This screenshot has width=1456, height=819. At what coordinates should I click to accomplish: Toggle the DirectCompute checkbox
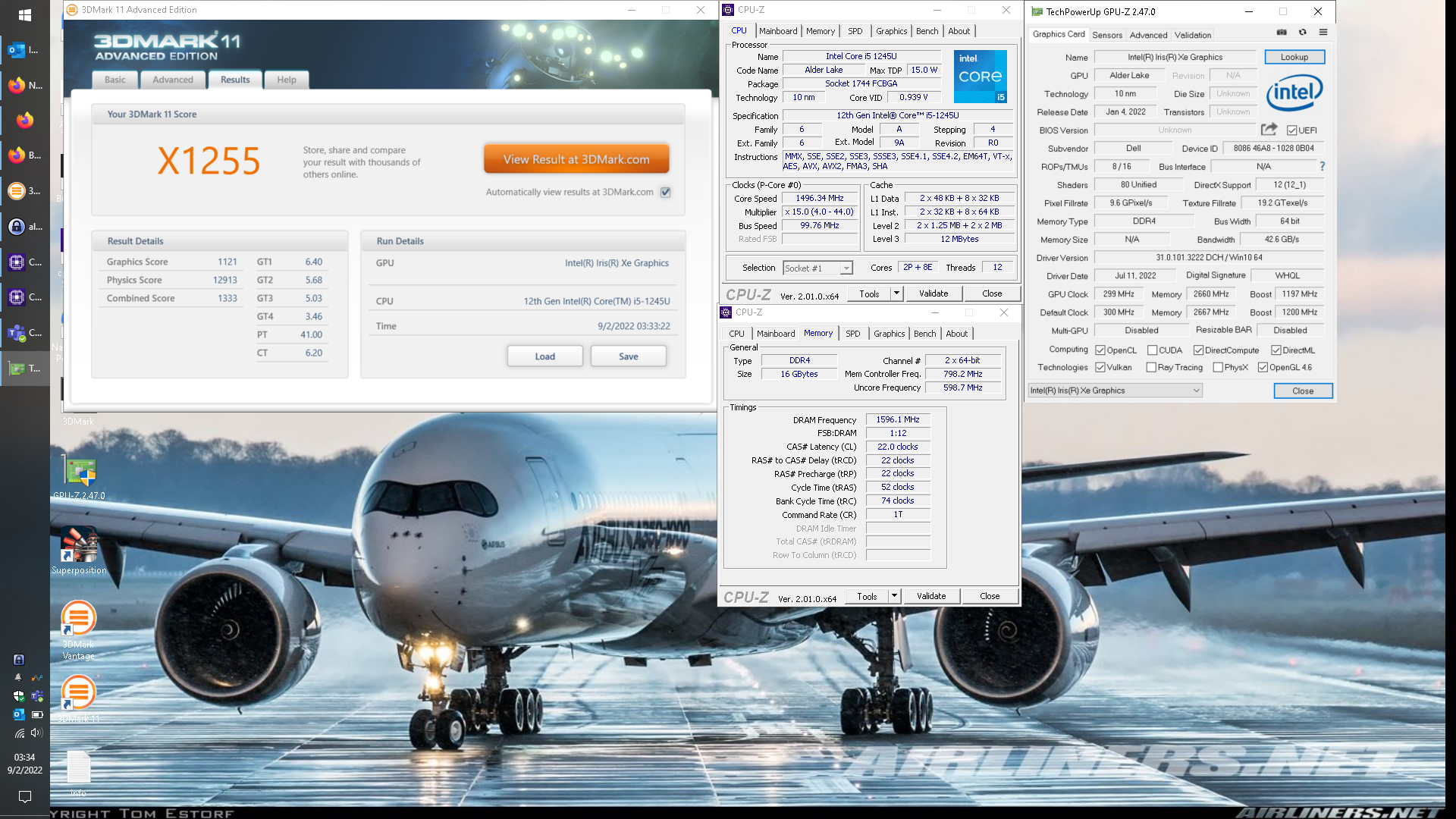pos(1198,350)
